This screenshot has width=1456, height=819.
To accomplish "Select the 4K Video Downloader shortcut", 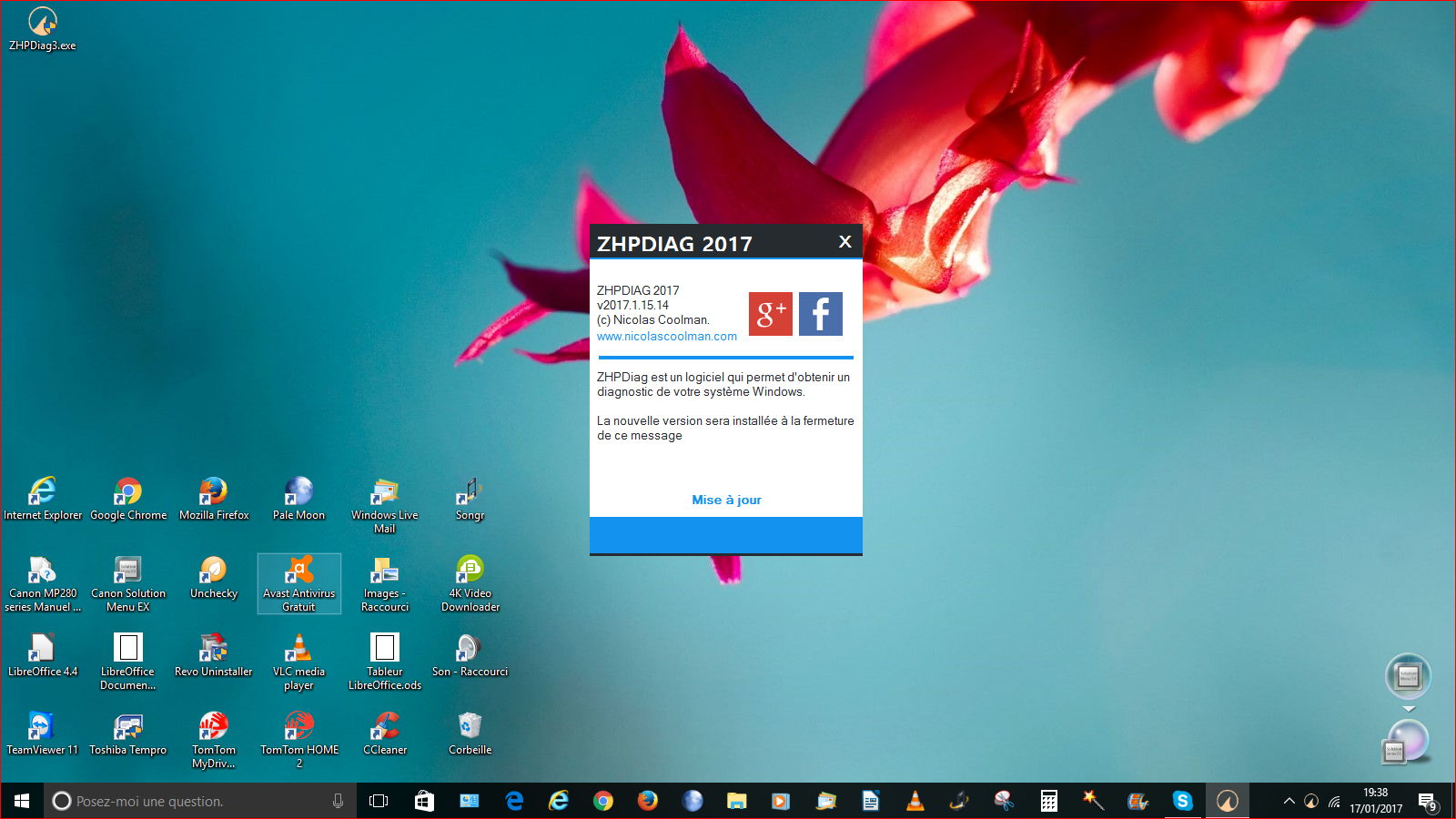I will [470, 583].
